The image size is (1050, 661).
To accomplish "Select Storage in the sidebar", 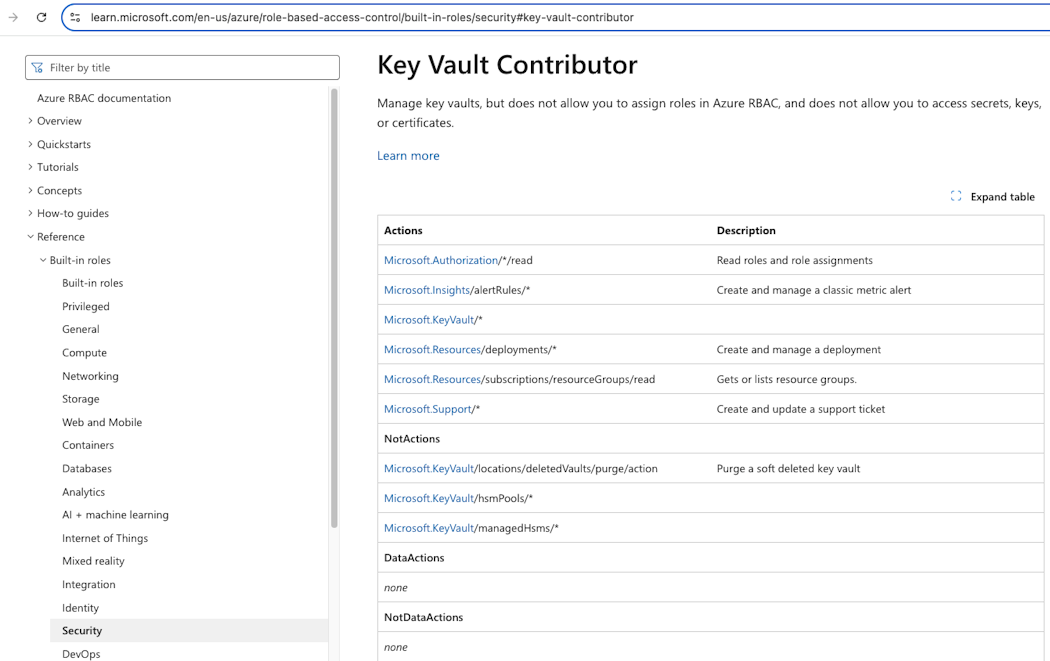I will (x=80, y=398).
